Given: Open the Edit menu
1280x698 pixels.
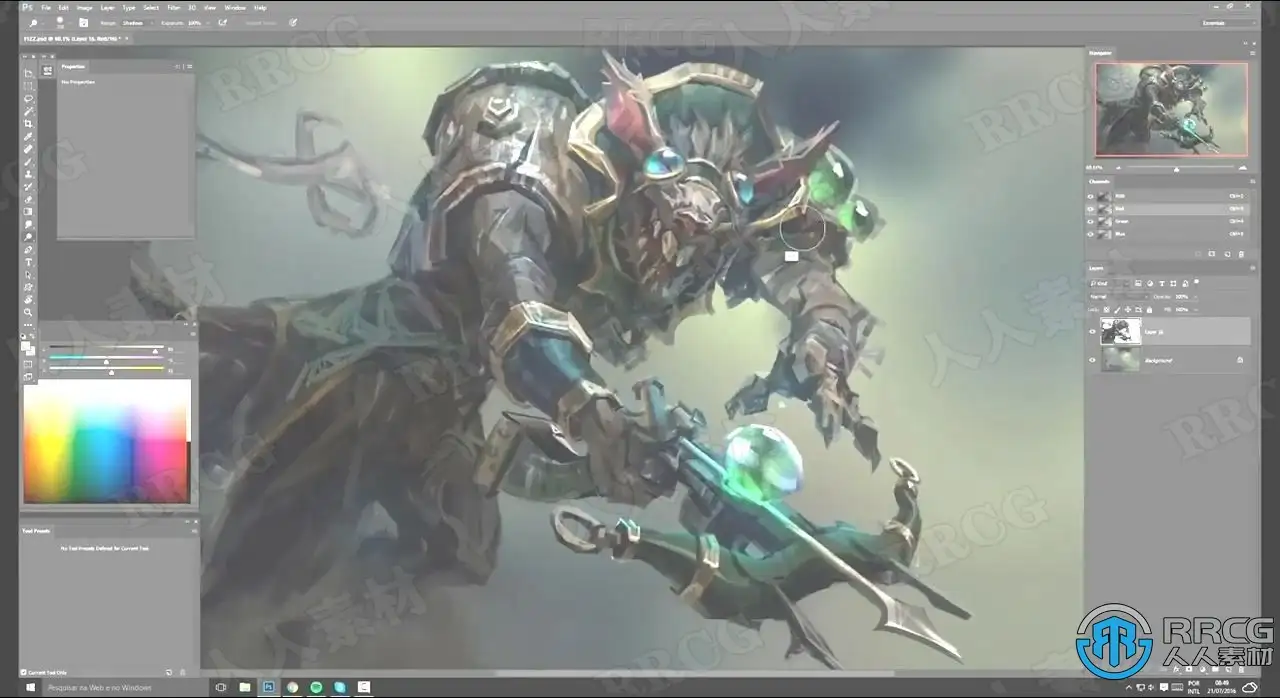Looking at the screenshot, I should pyautogui.click(x=63, y=7).
